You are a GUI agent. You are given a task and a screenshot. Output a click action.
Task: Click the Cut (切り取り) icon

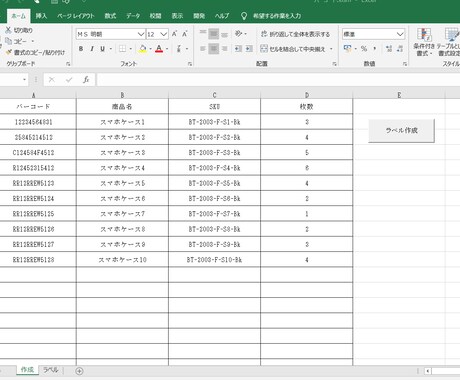click(x=9, y=30)
